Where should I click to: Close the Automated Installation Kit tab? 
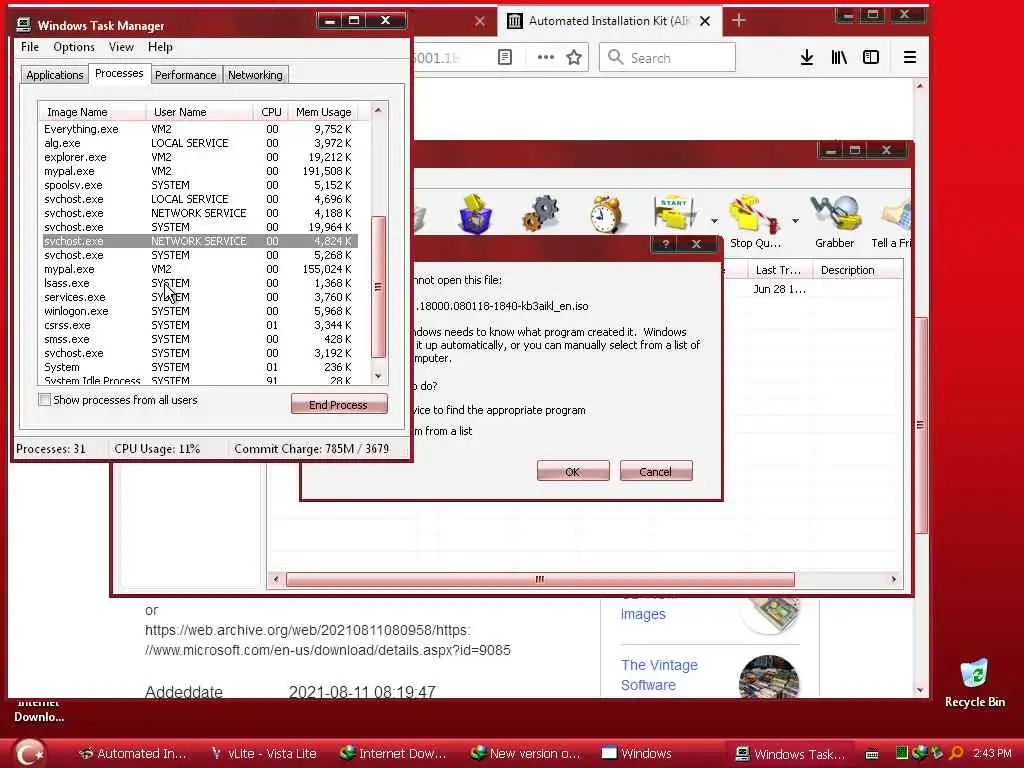click(705, 21)
